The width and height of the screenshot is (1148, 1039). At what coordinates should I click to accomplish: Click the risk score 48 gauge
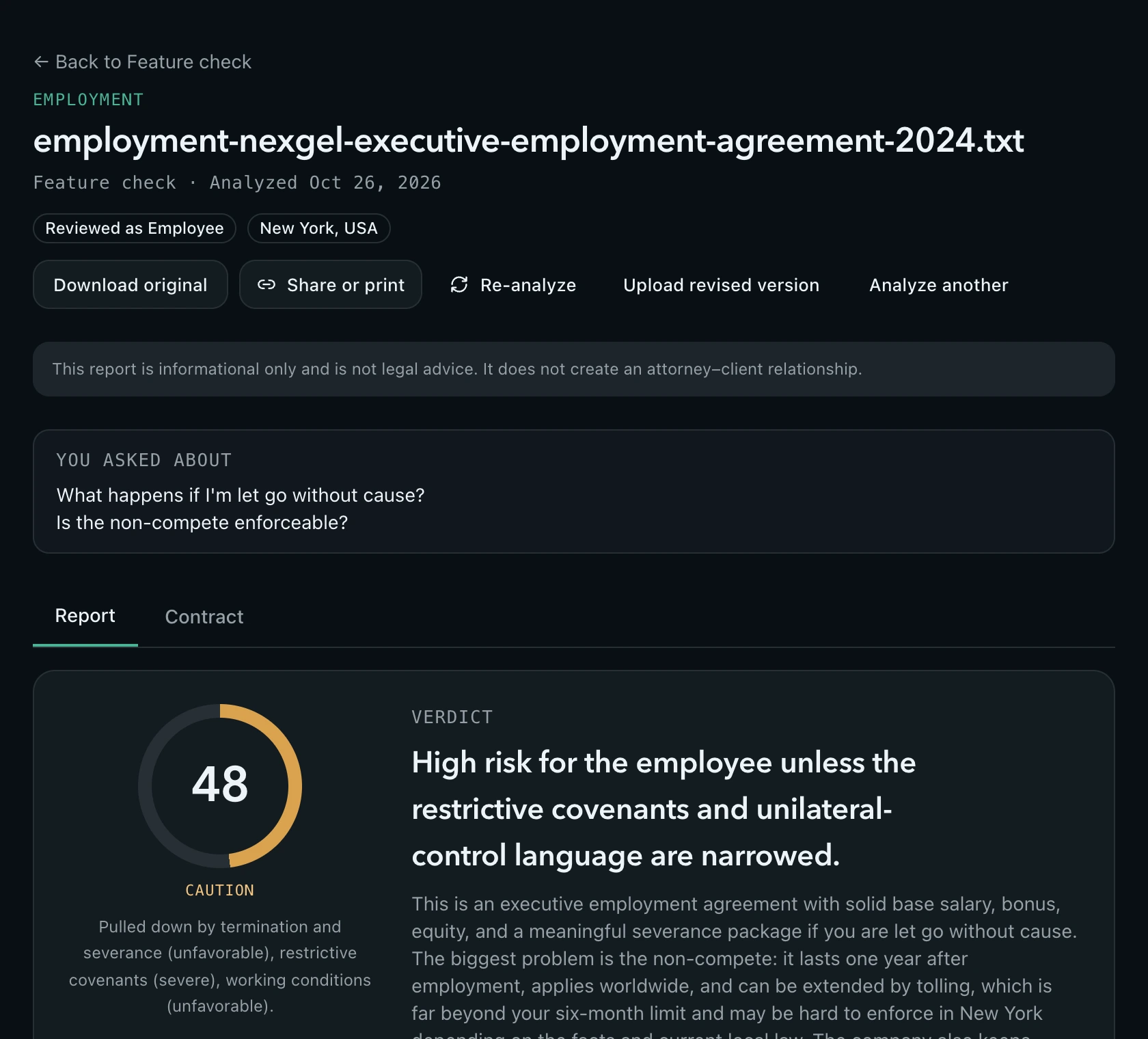pos(220,786)
